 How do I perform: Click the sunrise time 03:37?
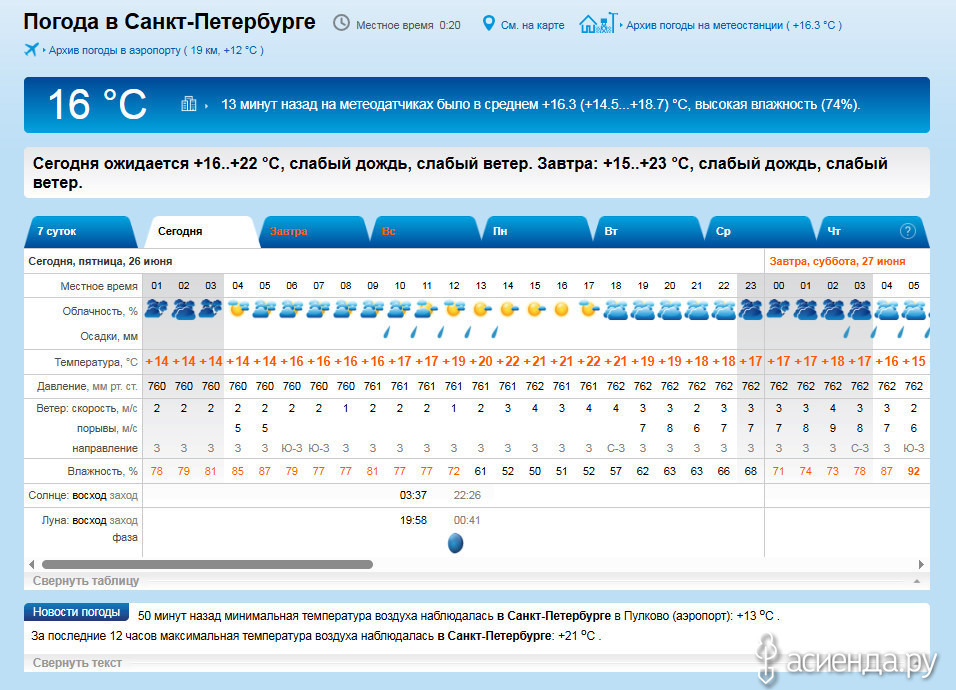413,495
